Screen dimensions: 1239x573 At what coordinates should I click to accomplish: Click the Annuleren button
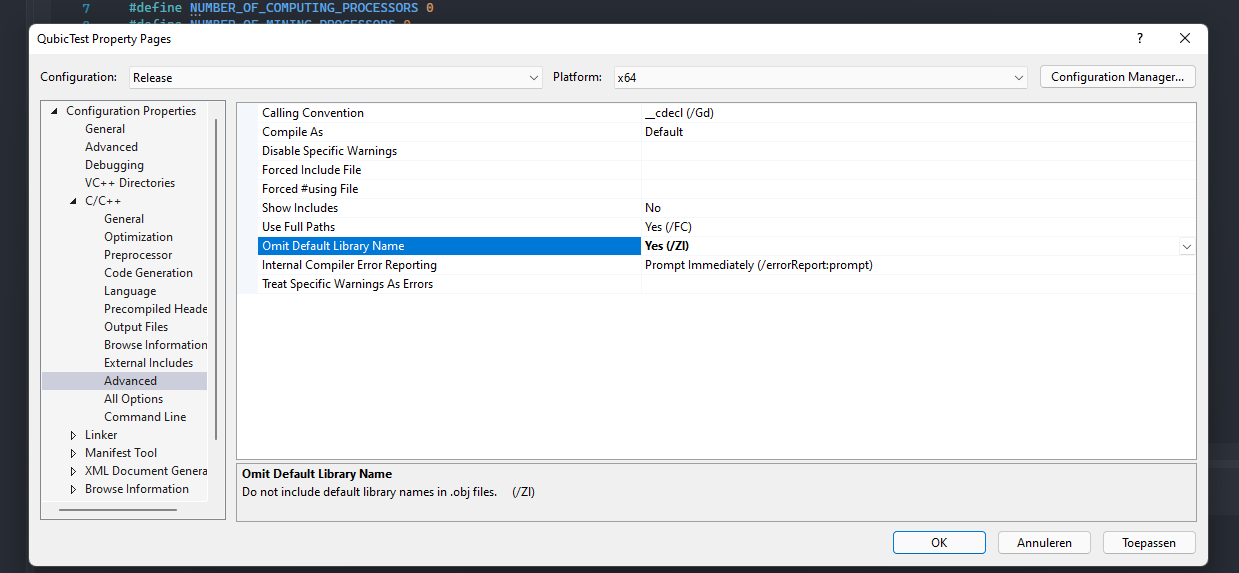point(1044,543)
